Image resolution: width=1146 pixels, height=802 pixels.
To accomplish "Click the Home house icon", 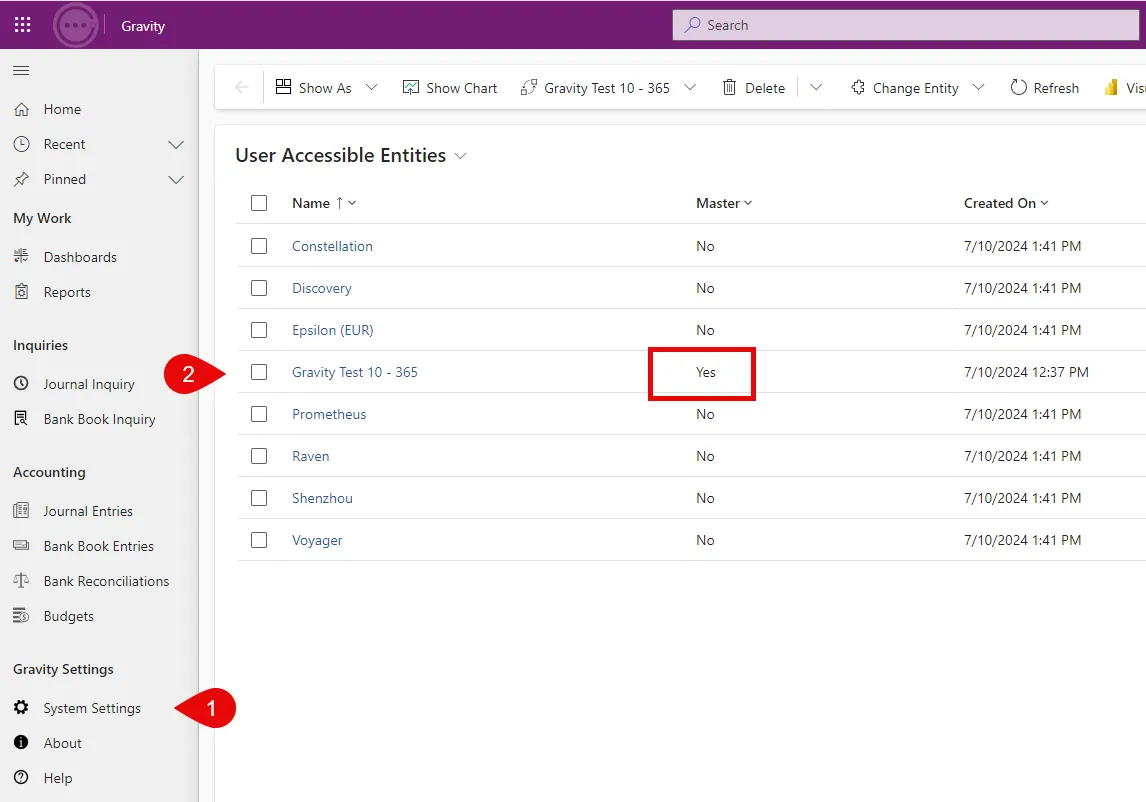I will click(22, 109).
